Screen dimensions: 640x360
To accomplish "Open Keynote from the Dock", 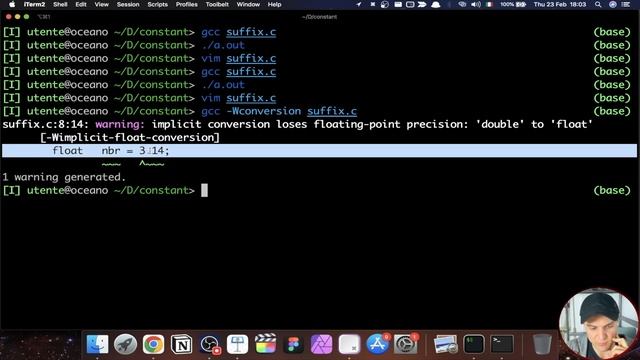I will (x=238, y=344).
